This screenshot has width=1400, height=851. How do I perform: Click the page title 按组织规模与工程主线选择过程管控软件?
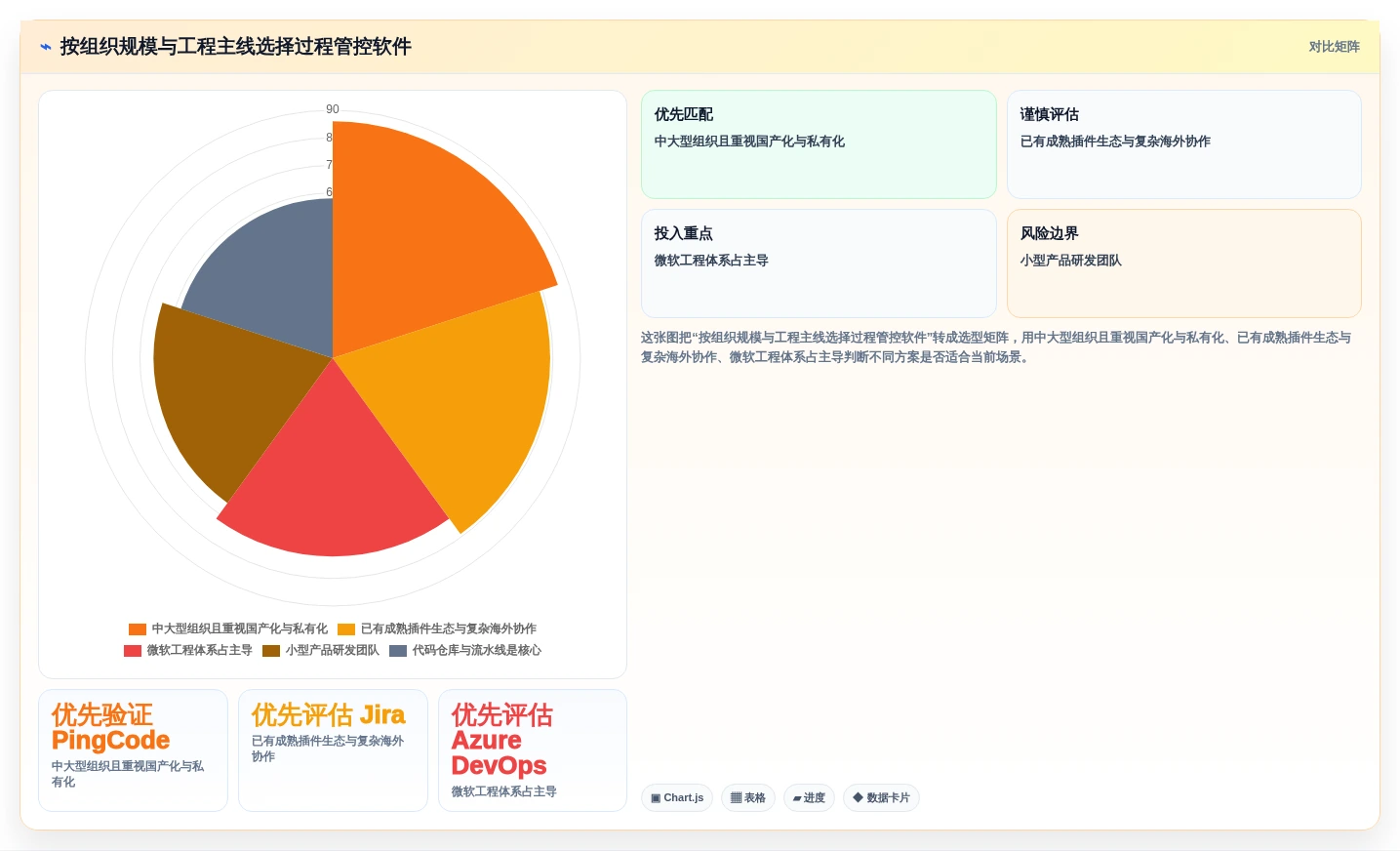[235, 47]
